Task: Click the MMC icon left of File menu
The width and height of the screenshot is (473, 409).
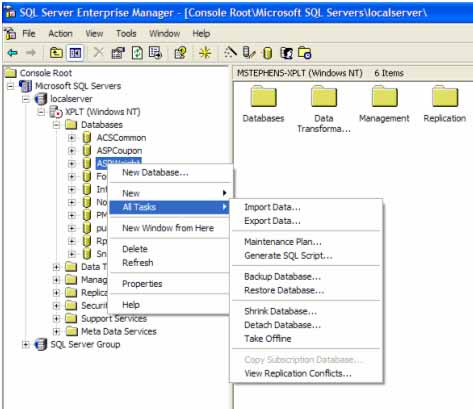Action: pyautogui.click(x=10, y=33)
